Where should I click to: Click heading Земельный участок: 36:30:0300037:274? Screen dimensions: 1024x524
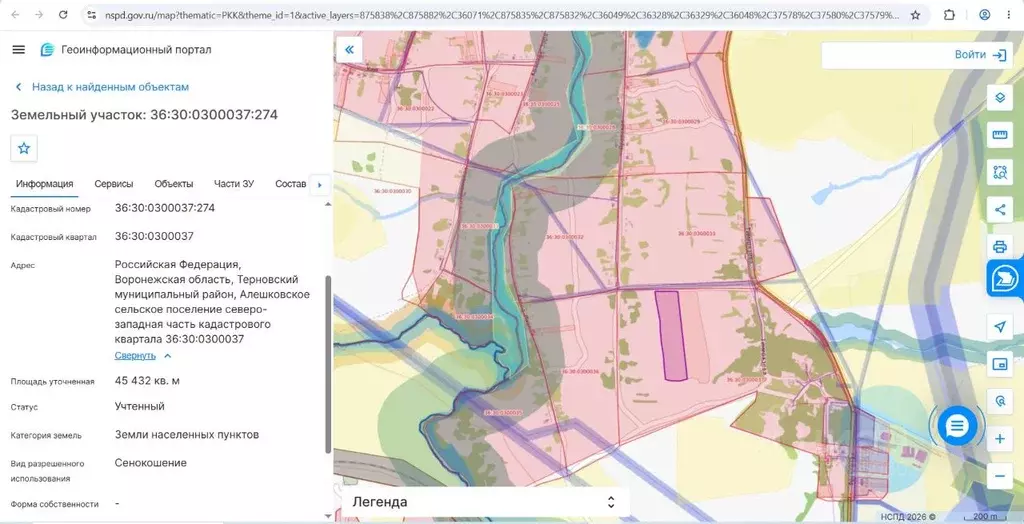coord(144,115)
